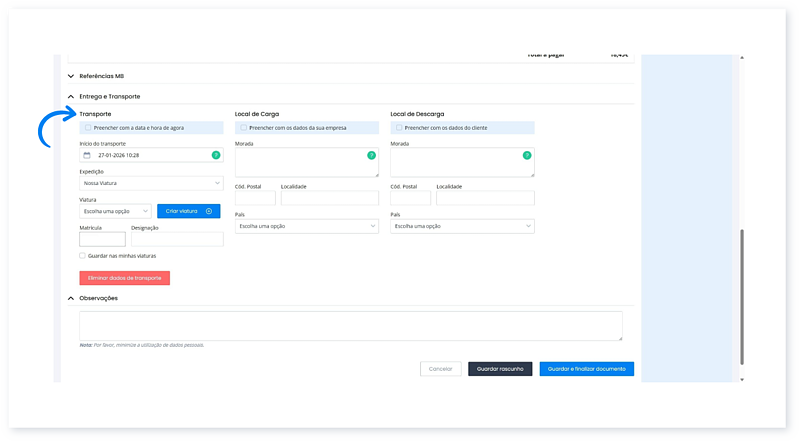Click the Matrícula input field

click(x=102, y=239)
